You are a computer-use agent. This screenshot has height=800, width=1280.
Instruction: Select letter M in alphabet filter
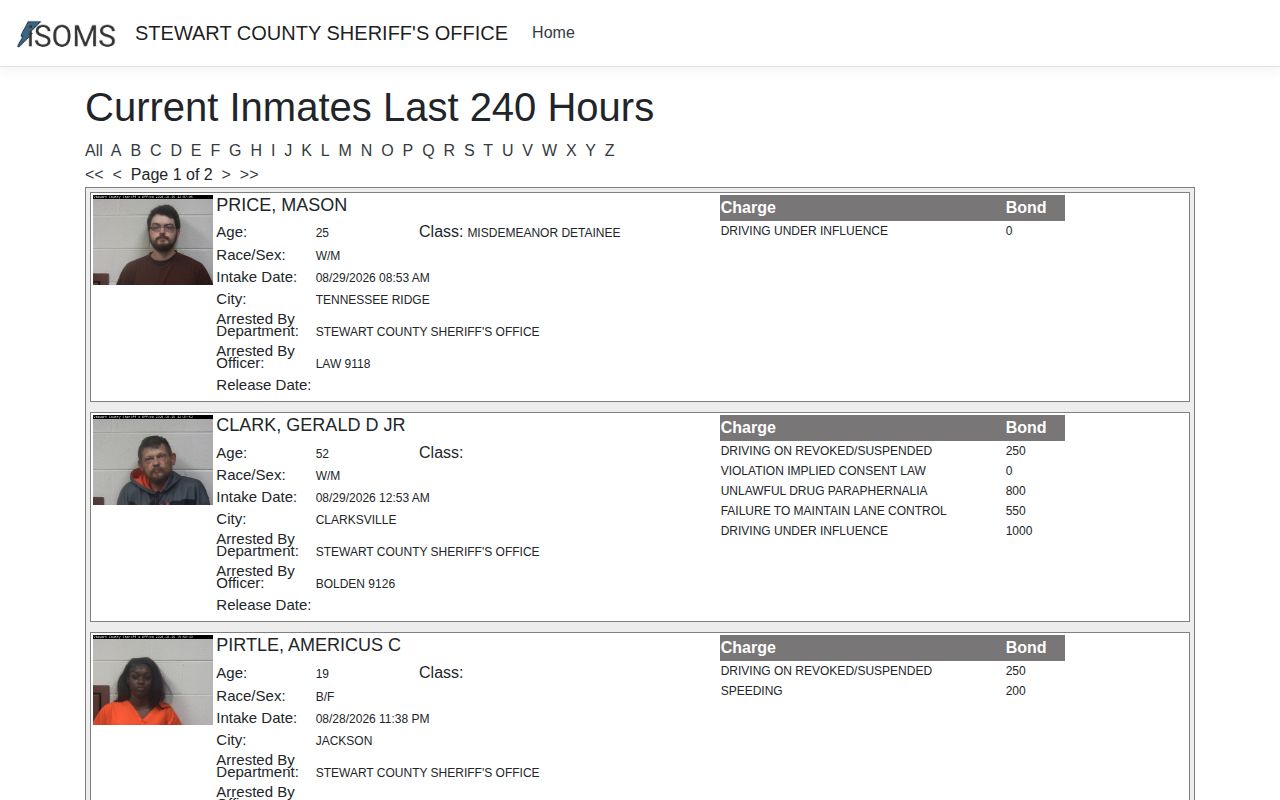345,150
